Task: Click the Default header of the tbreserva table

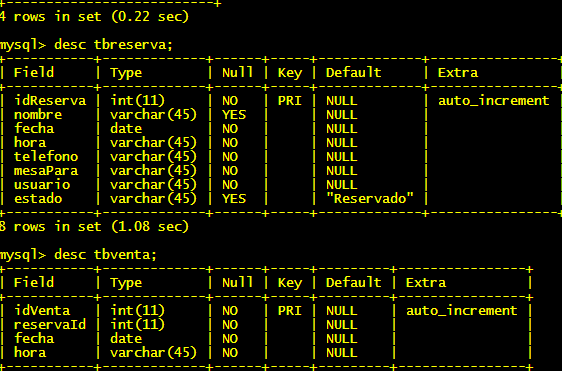Action: click(x=353, y=72)
